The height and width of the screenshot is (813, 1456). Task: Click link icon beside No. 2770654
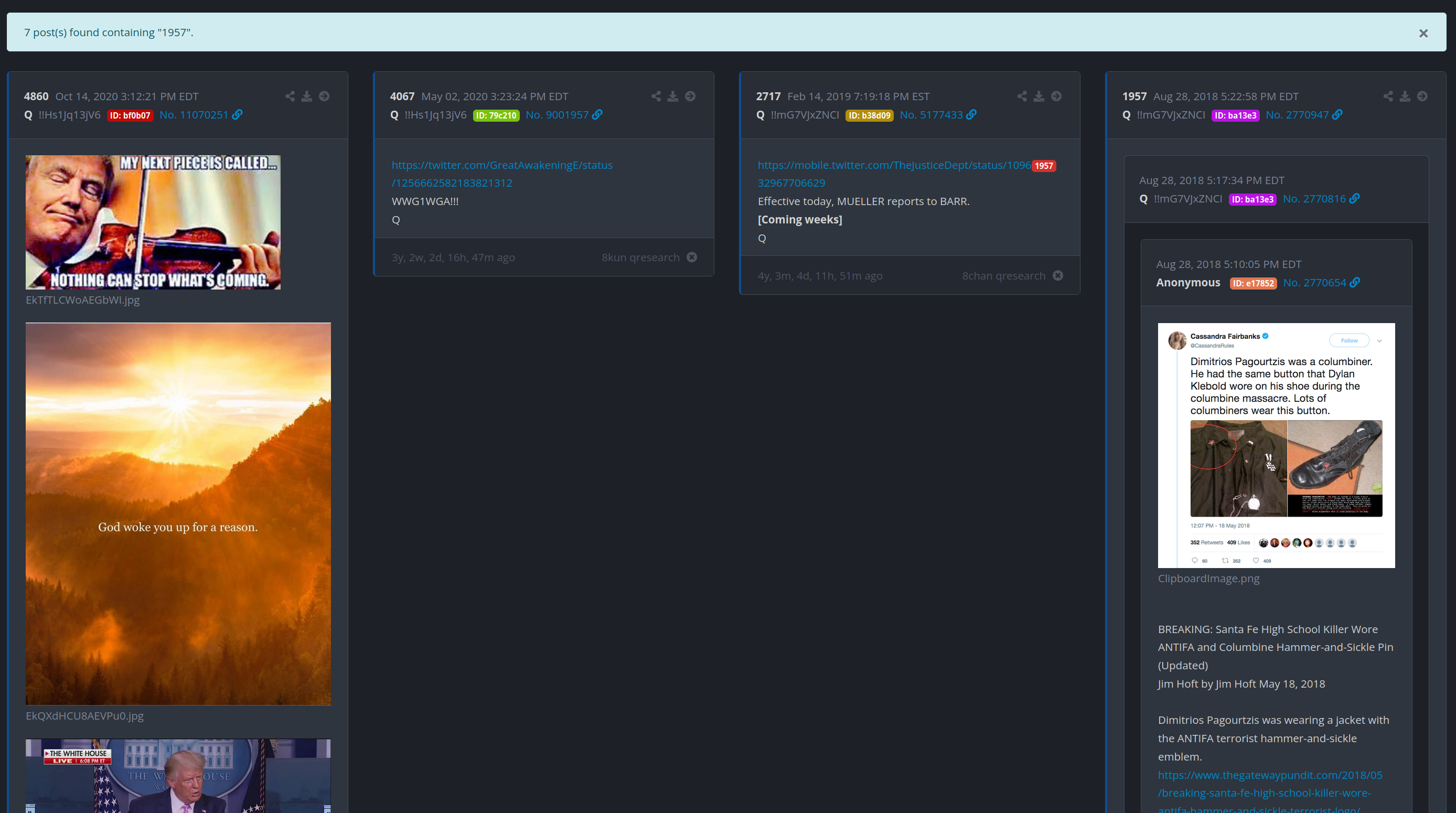(x=1355, y=283)
